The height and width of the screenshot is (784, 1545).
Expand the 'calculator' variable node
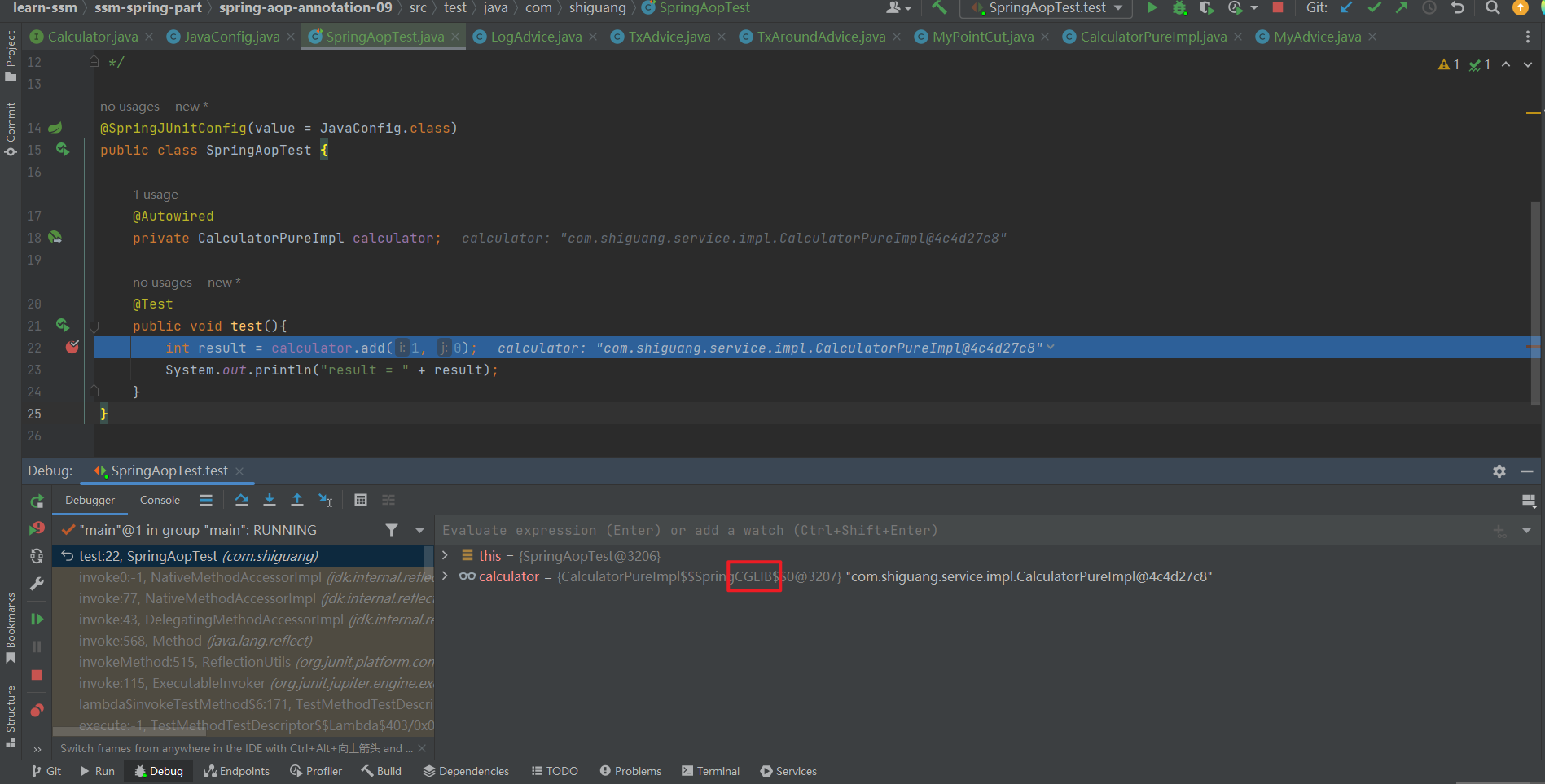(x=445, y=576)
